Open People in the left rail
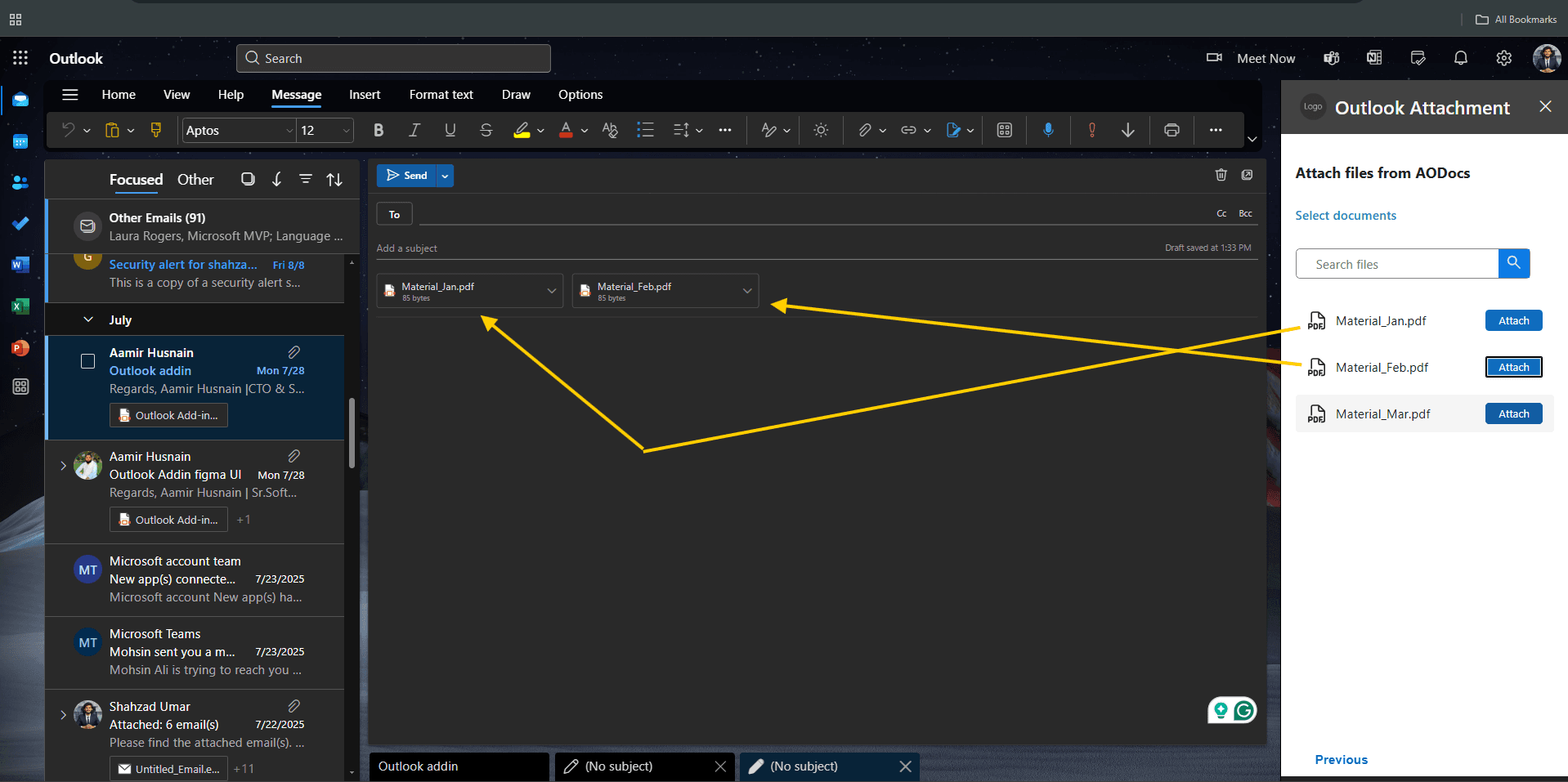Screen dimensions: 1568x782 [20, 182]
